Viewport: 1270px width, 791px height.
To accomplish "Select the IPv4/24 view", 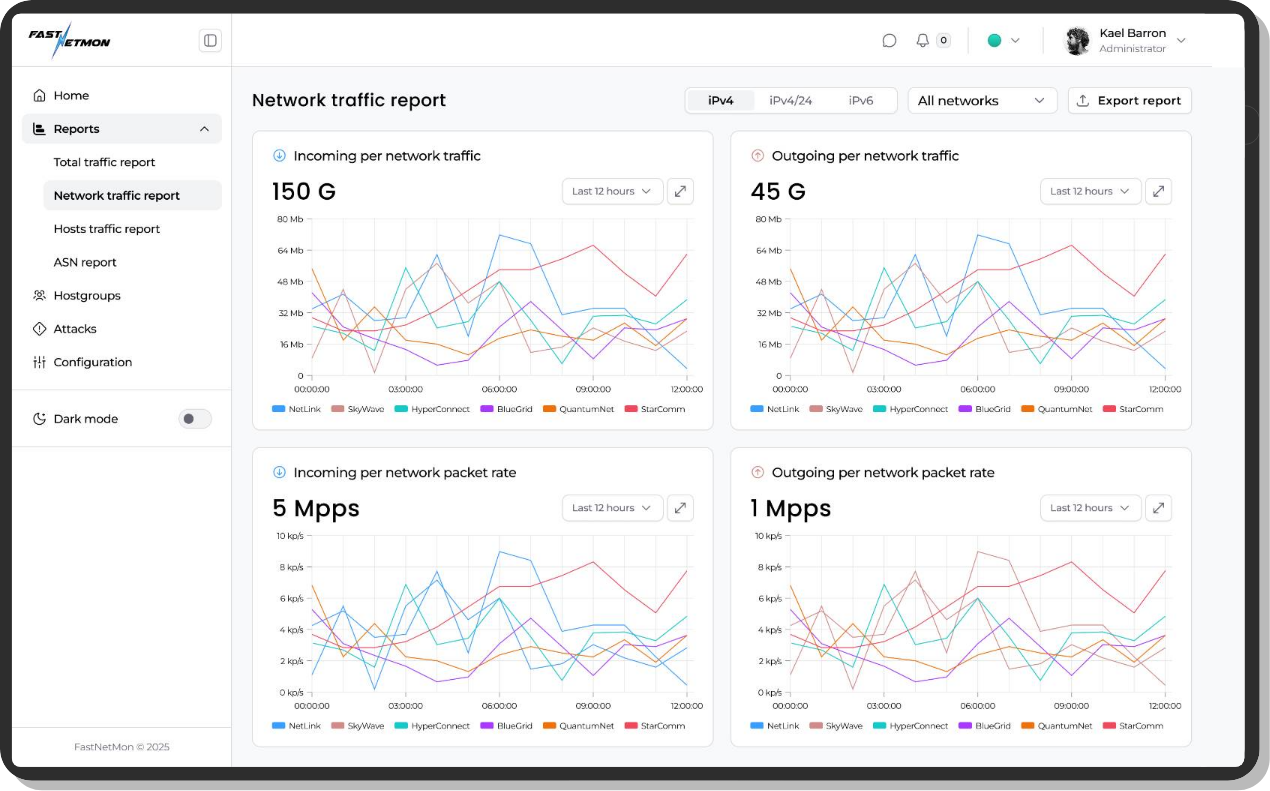I will coord(793,100).
